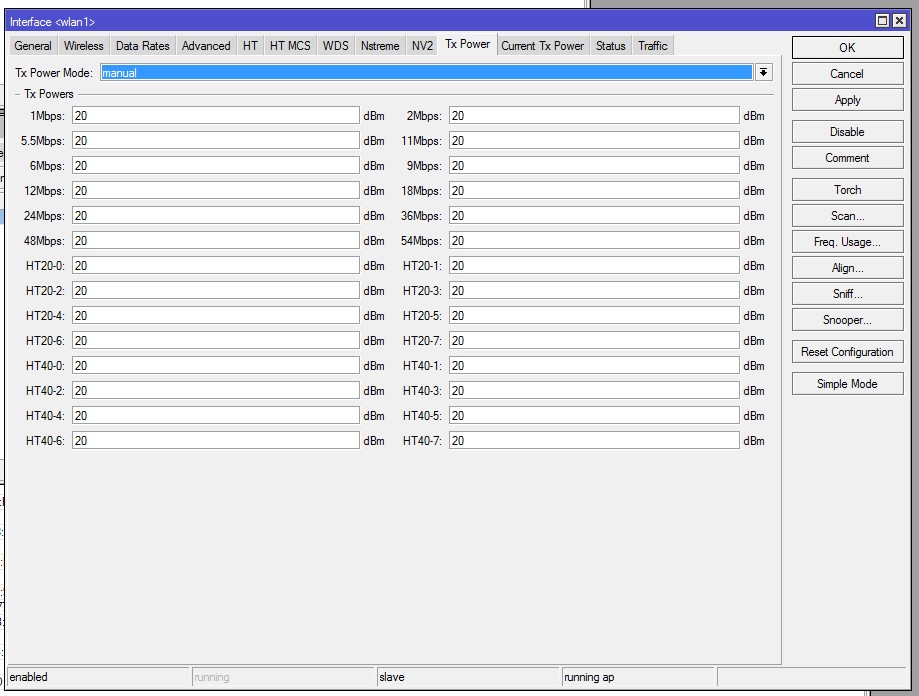The height and width of the screenshot is (696, 919).
Task: Expand the Tx Power Mode dropdown
Action: (764, 73)
